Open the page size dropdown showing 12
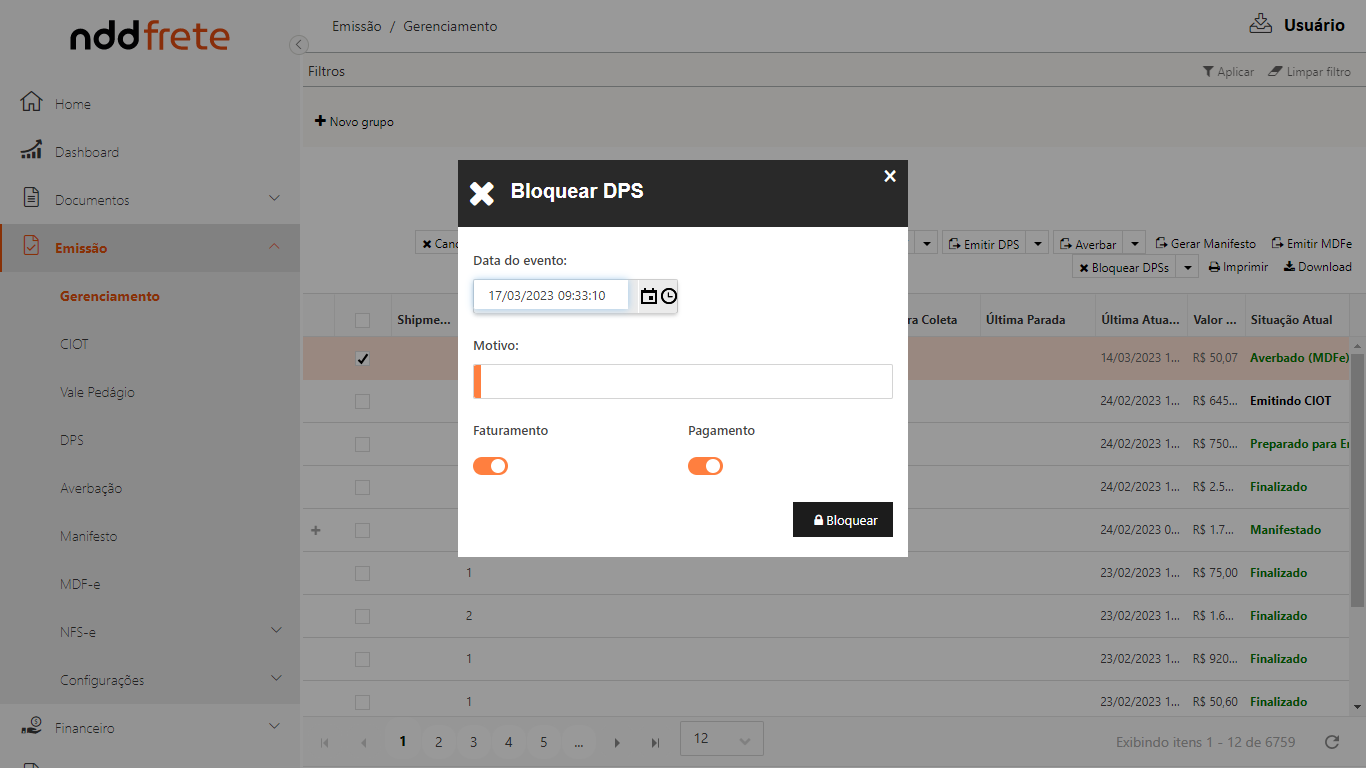Image resolution: width=1366 pixels, height=768 pixels. click(x=721, y=739)
